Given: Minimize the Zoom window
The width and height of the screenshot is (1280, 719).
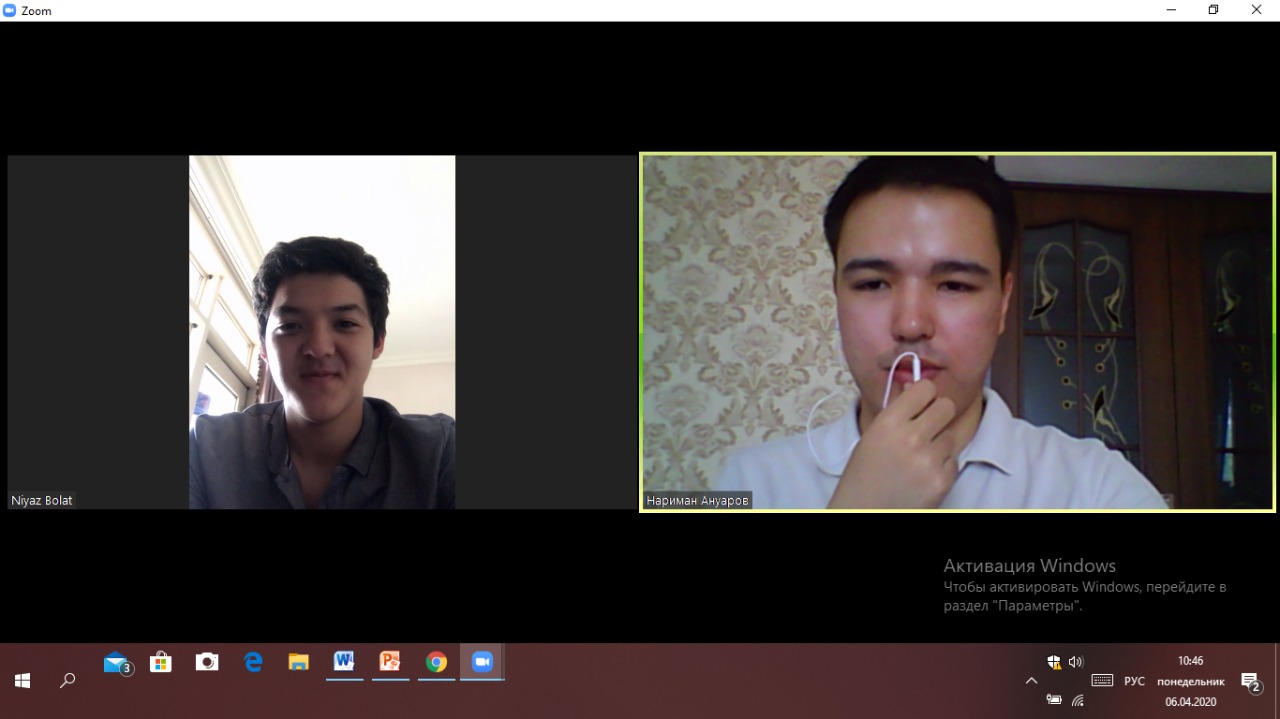Looking at the screenshot, I should 1171,10.
